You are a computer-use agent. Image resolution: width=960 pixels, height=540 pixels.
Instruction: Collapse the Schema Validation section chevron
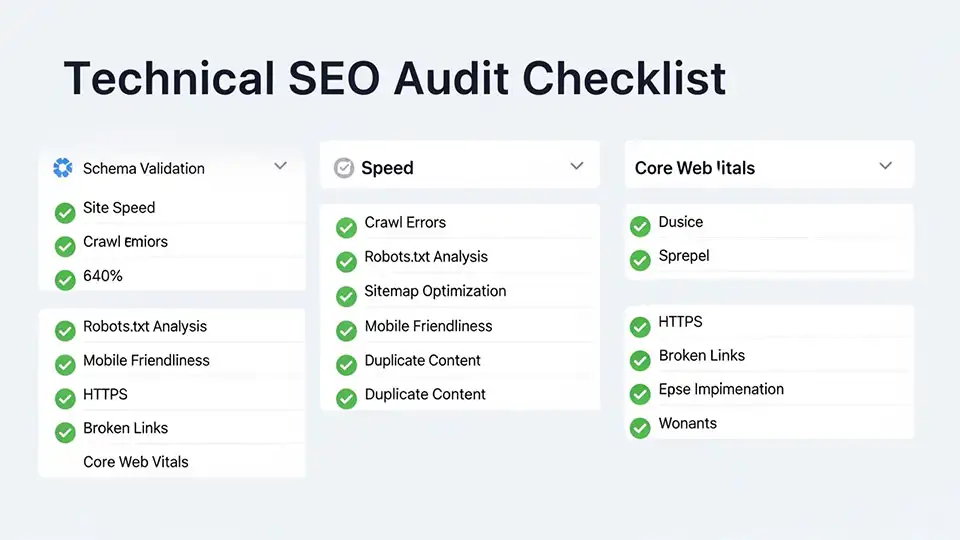click(280, 166)
